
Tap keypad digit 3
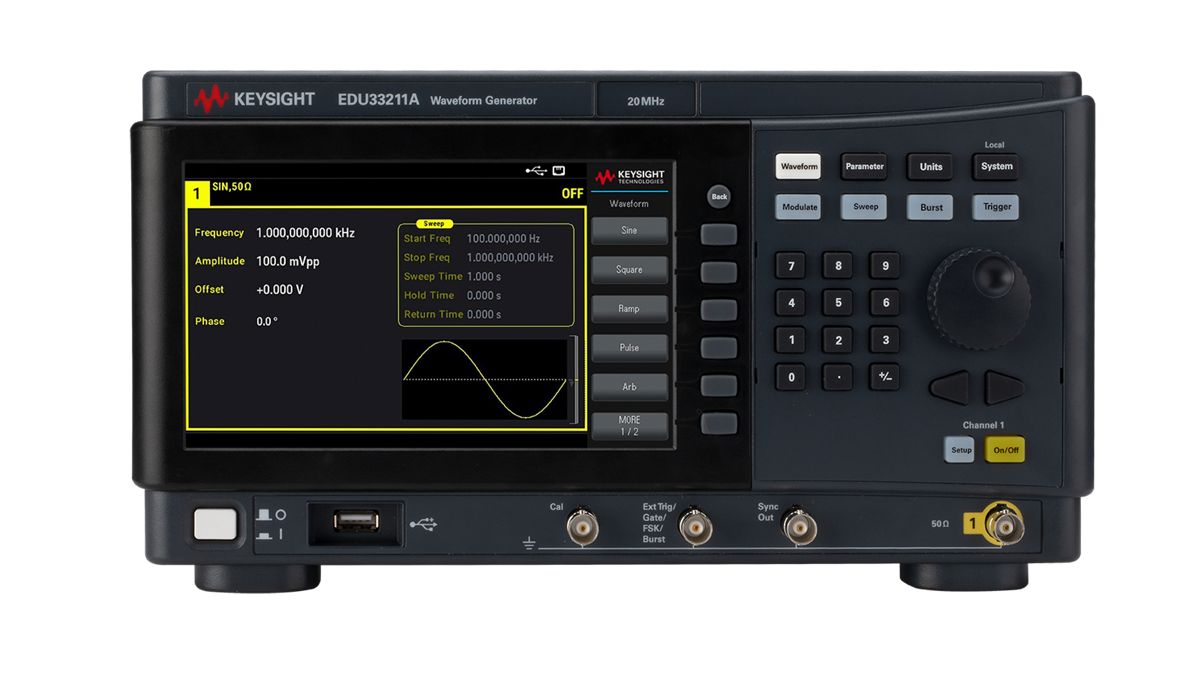(885, 340)
